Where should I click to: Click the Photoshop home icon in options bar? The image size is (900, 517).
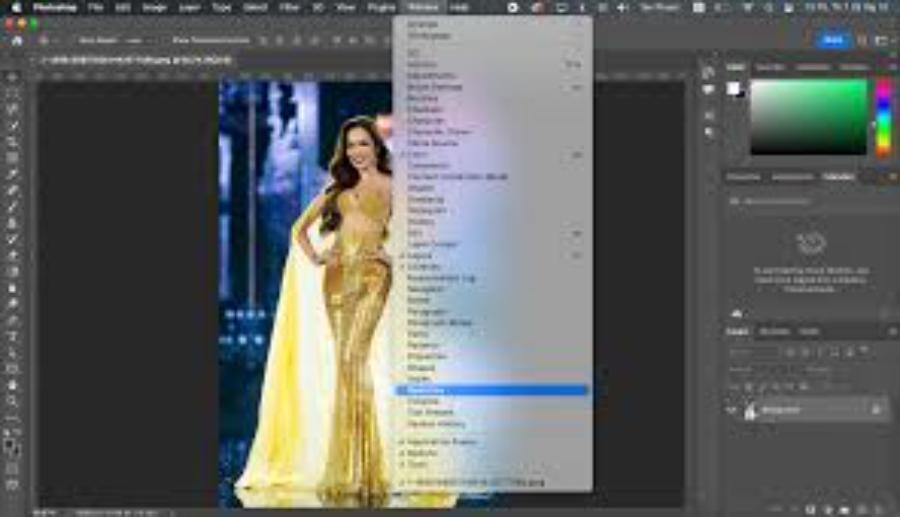click(x=16, y=41)
